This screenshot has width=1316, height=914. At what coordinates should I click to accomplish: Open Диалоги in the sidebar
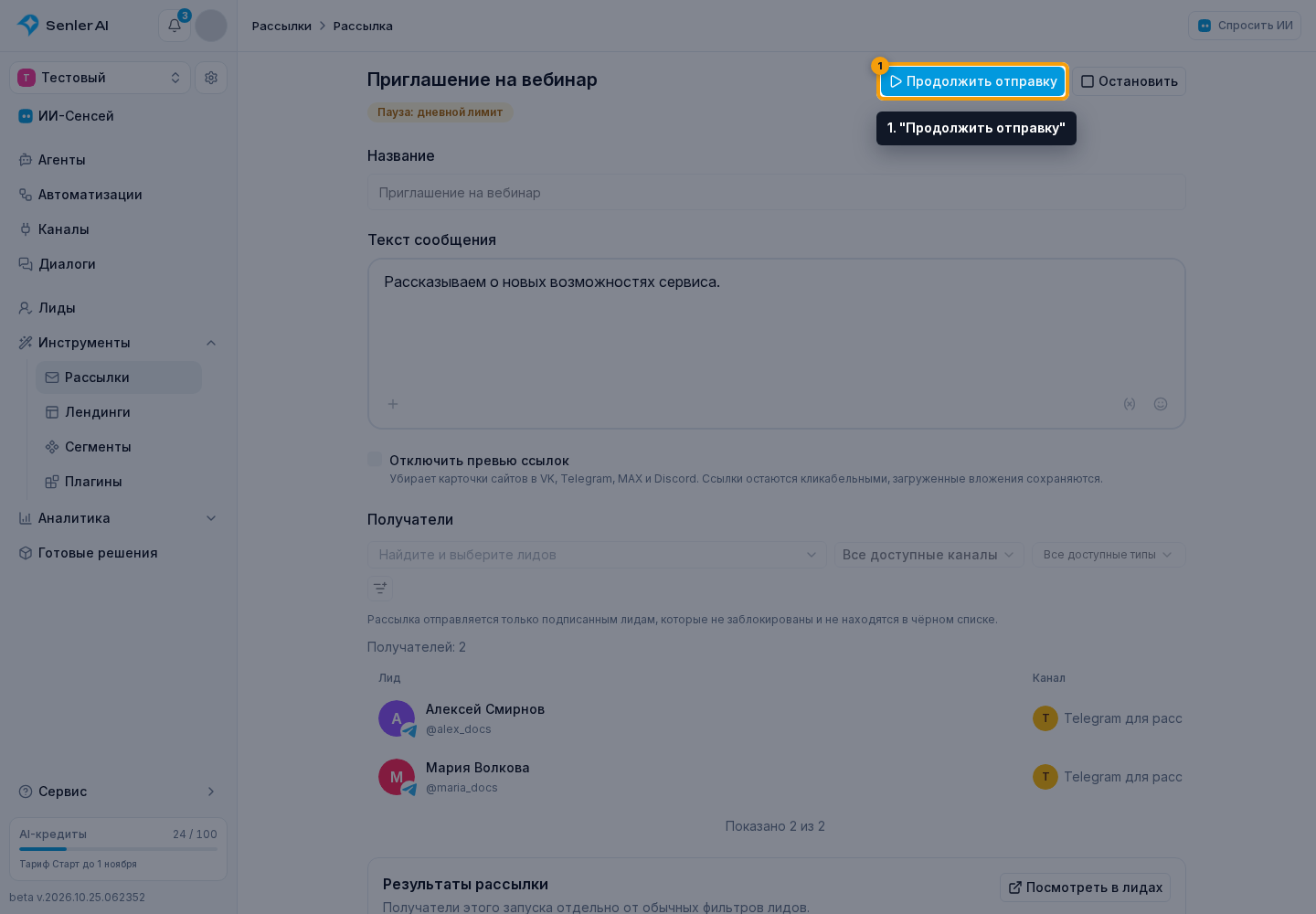point(118,264)
